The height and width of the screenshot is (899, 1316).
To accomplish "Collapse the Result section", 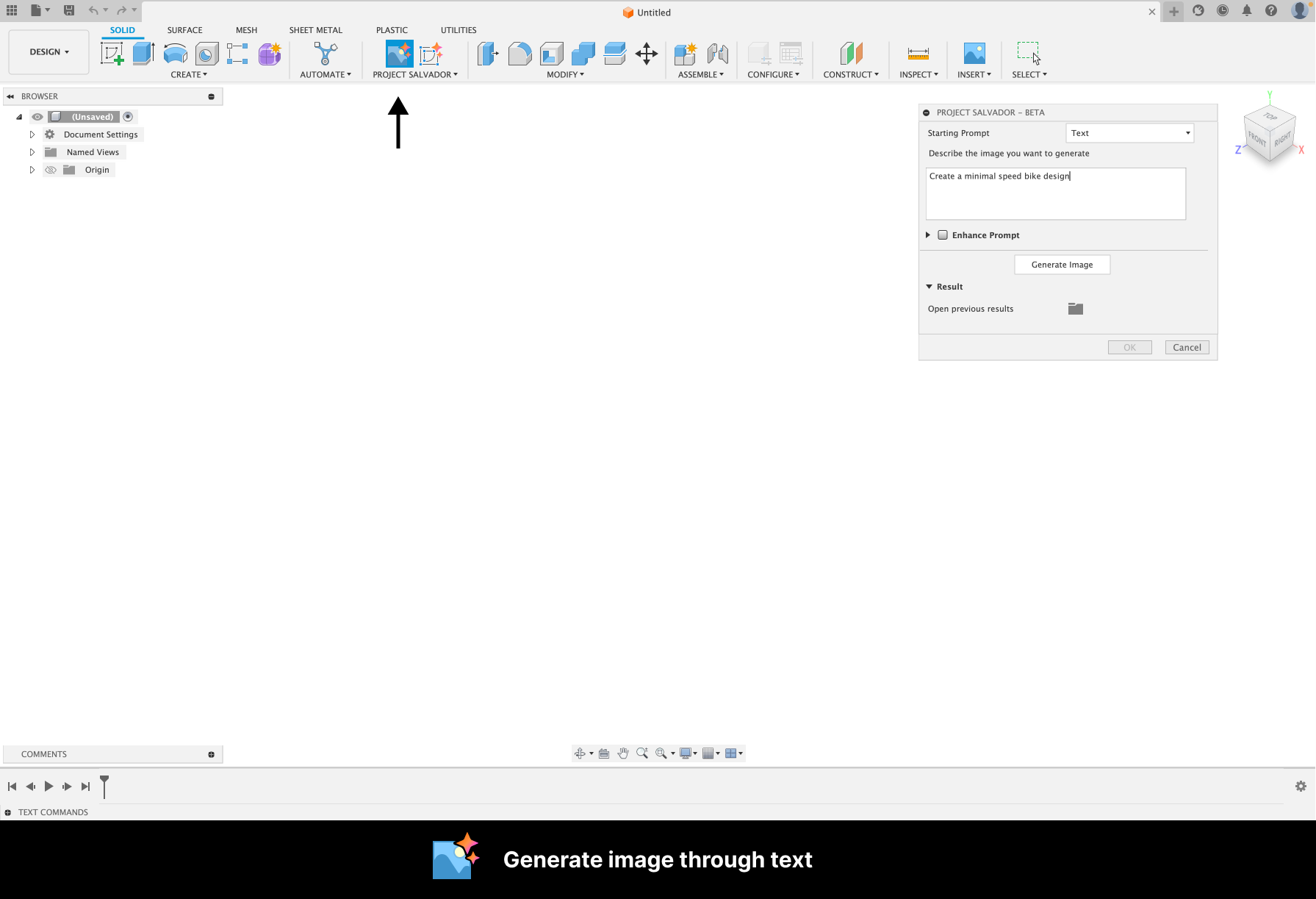I will (930, 287).
